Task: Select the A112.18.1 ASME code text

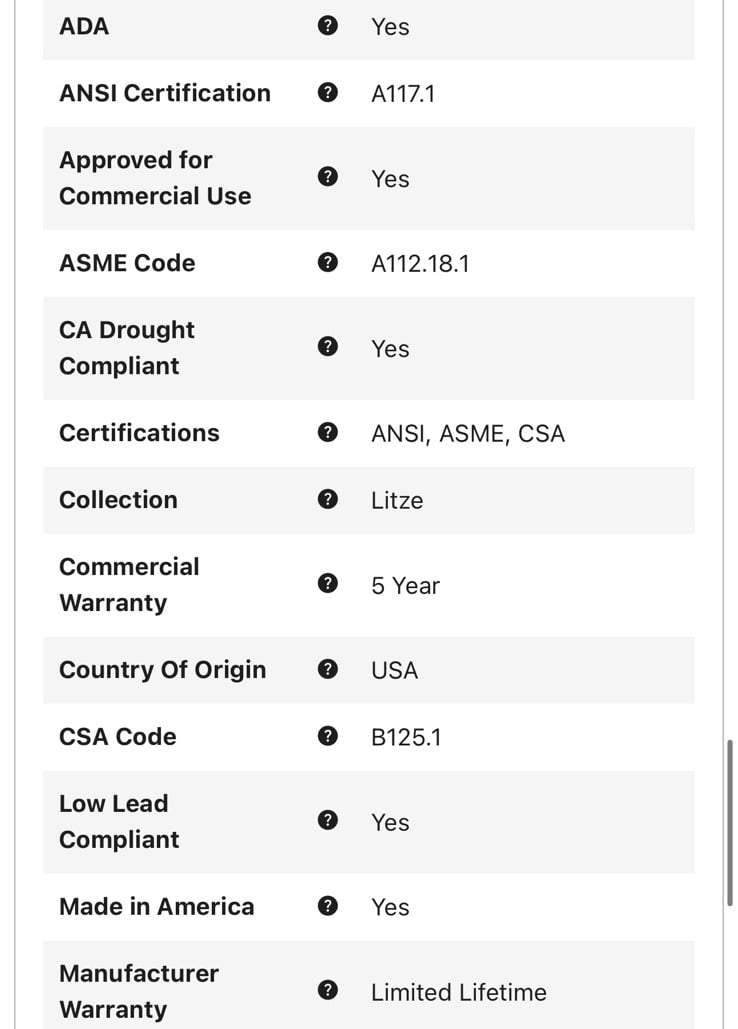Action: (420, 264)
